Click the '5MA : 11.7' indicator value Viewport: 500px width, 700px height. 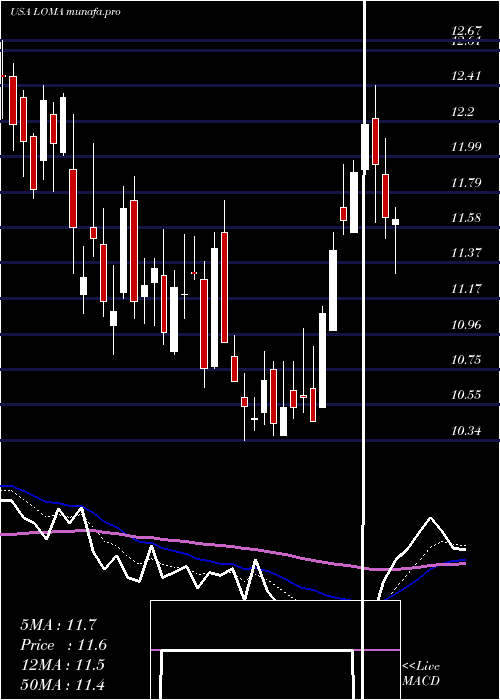[58, 625]
